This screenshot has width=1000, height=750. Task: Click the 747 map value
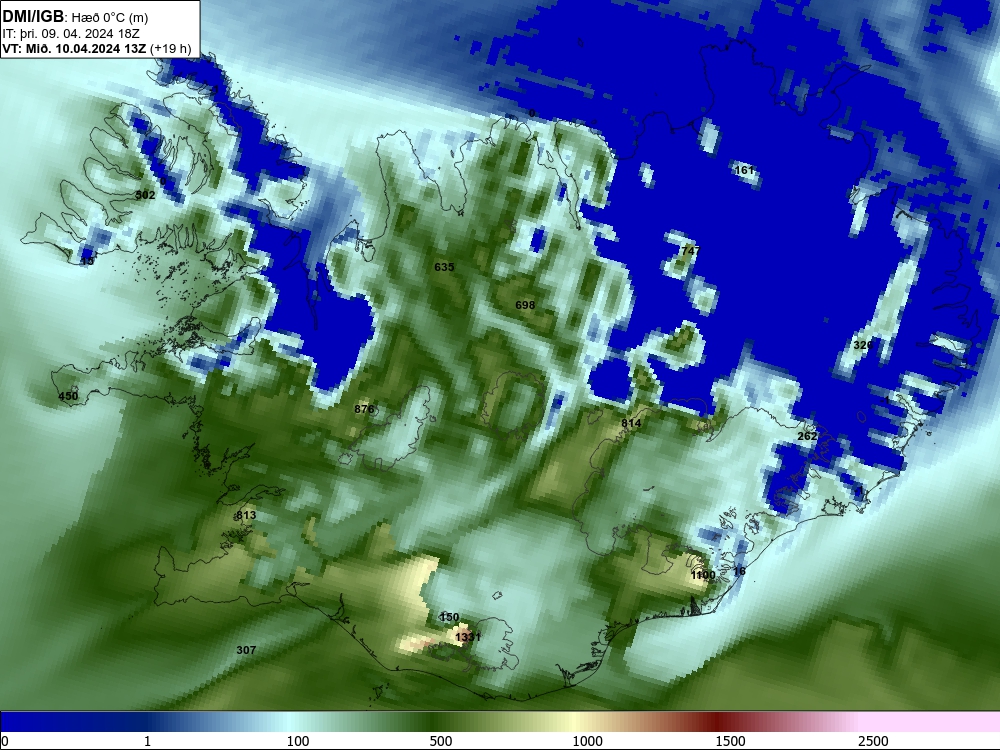coord(690,251)
